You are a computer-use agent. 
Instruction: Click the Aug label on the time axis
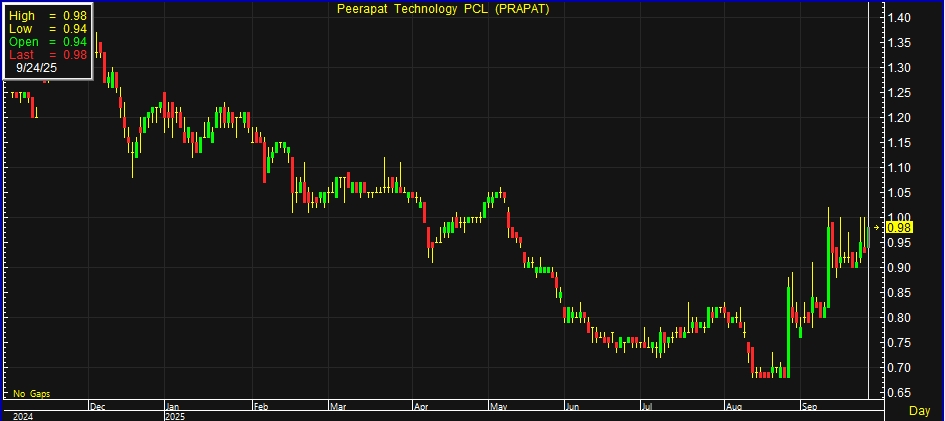pyautogui.click(x=733, y=407)
